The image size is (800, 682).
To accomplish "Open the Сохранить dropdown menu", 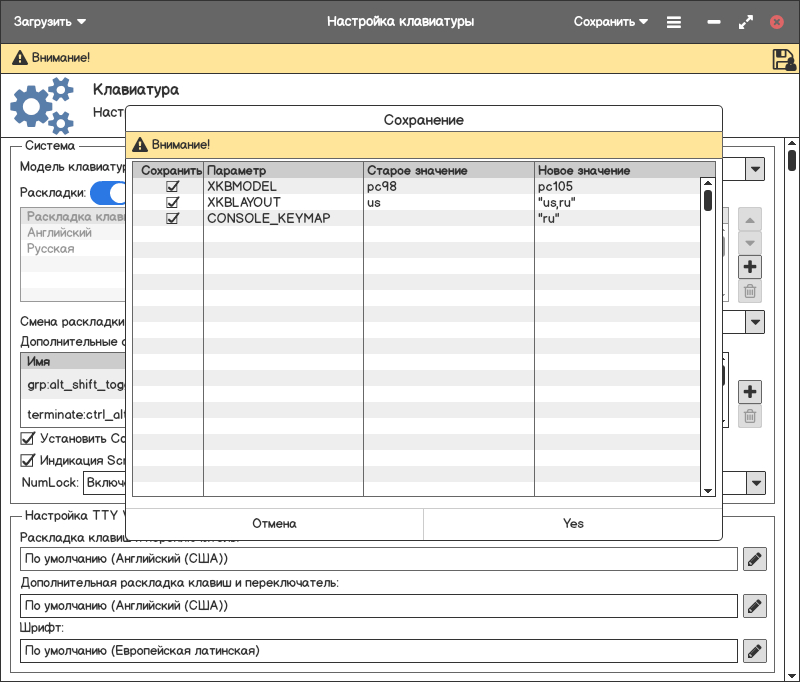I will click(x=611, y=21).
